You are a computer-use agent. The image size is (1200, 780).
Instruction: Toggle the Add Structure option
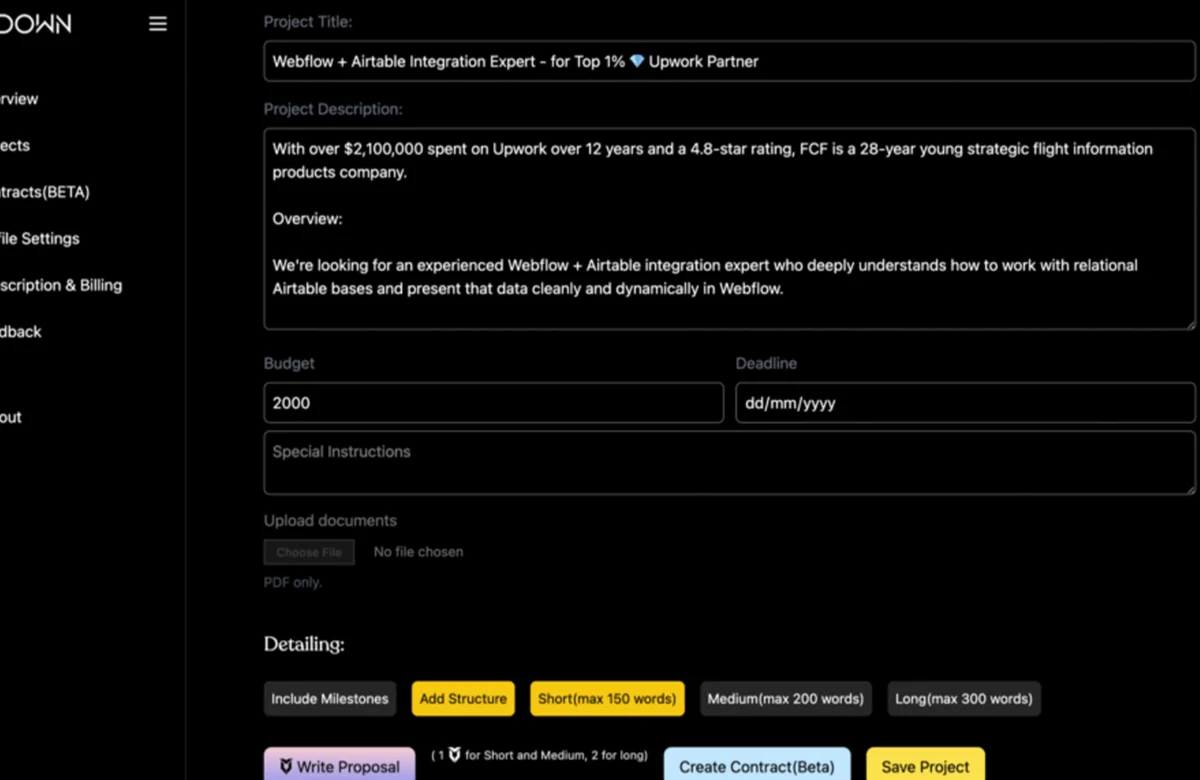pos(463,699)
